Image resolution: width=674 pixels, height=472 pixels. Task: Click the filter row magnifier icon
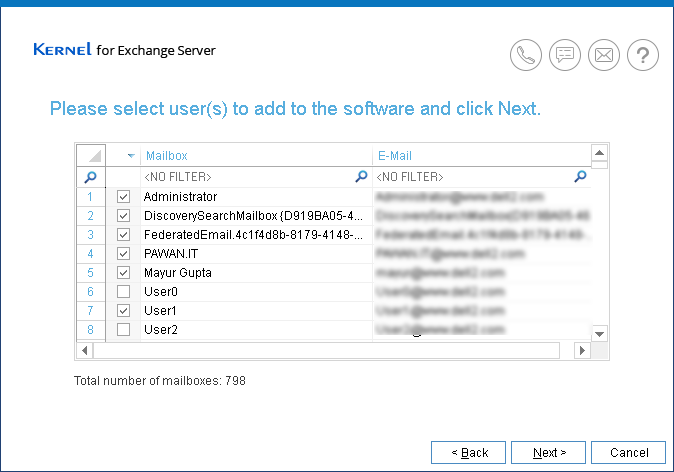91,177
